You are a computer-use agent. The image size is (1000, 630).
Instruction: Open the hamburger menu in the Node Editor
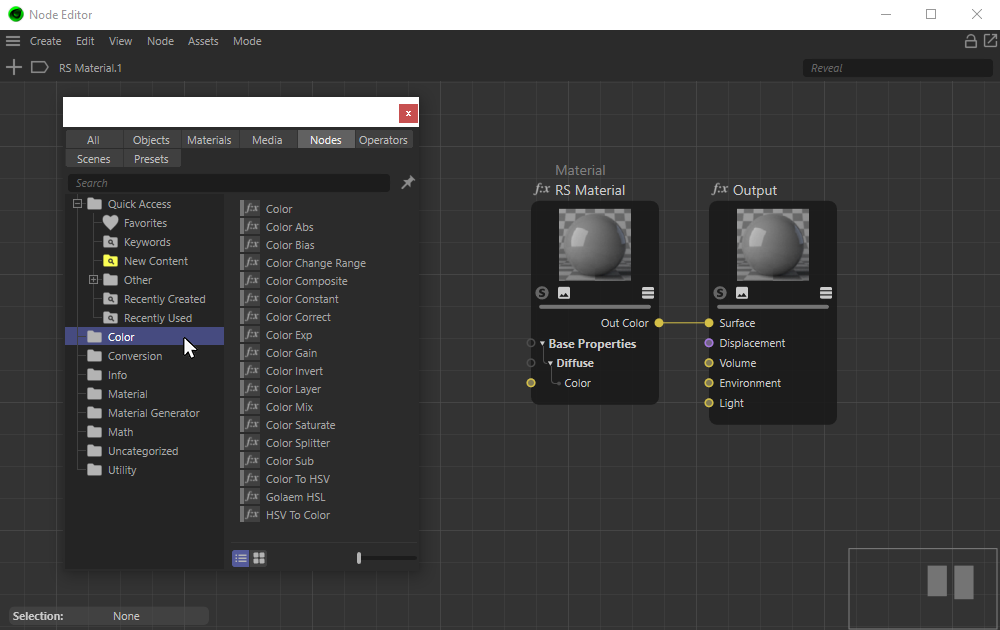(x=13, y=41)
